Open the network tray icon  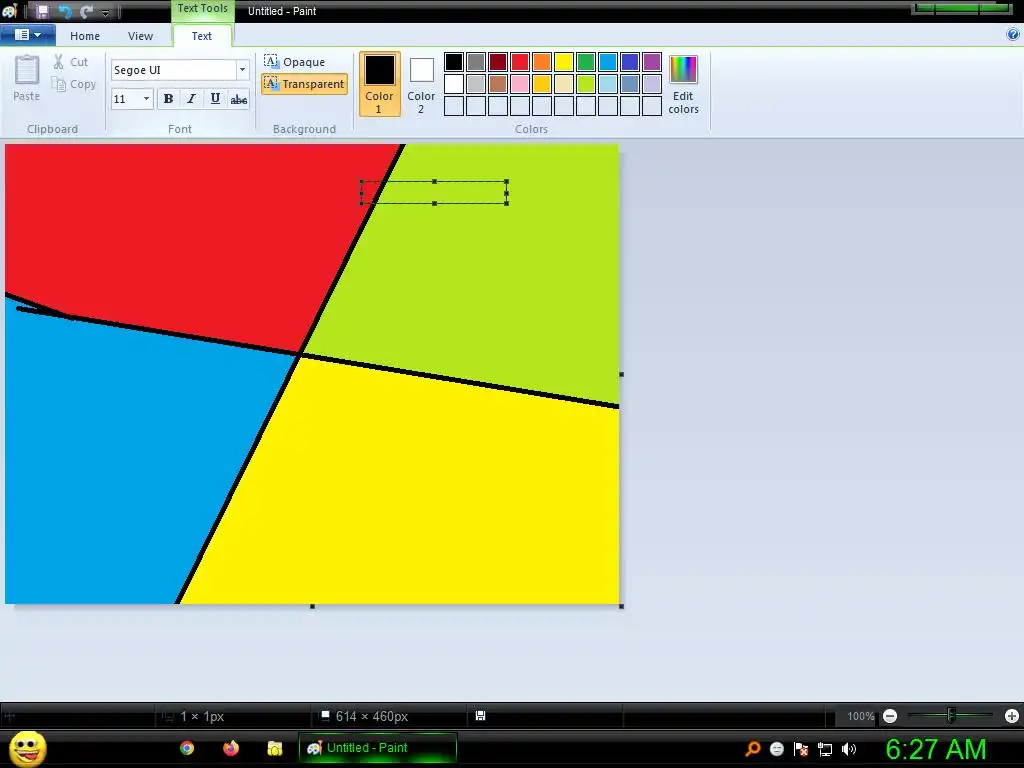pos(825,749)
